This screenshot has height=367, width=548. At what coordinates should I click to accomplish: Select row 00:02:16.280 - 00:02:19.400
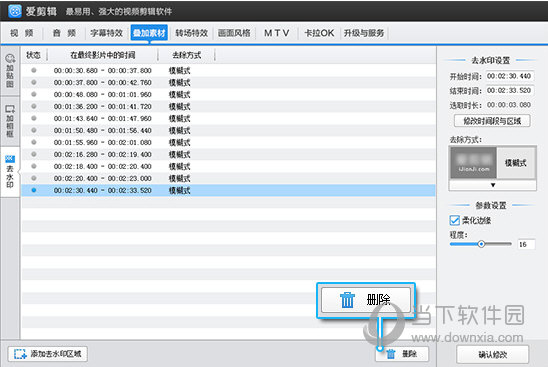pyautogui.click(x=229, y=154)
